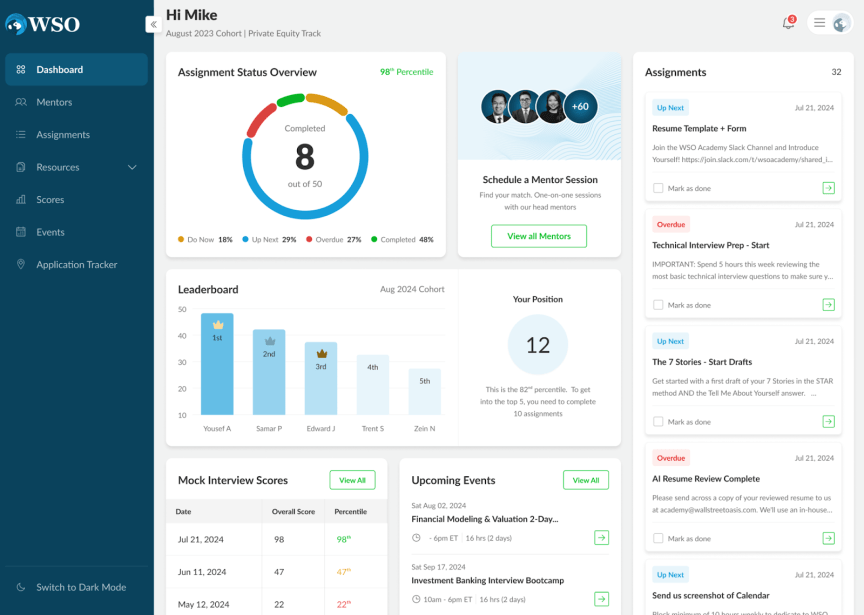The image size is (864, 615).
Task: Expand Financial Modeling & Valuation event details
Action: 601,537
